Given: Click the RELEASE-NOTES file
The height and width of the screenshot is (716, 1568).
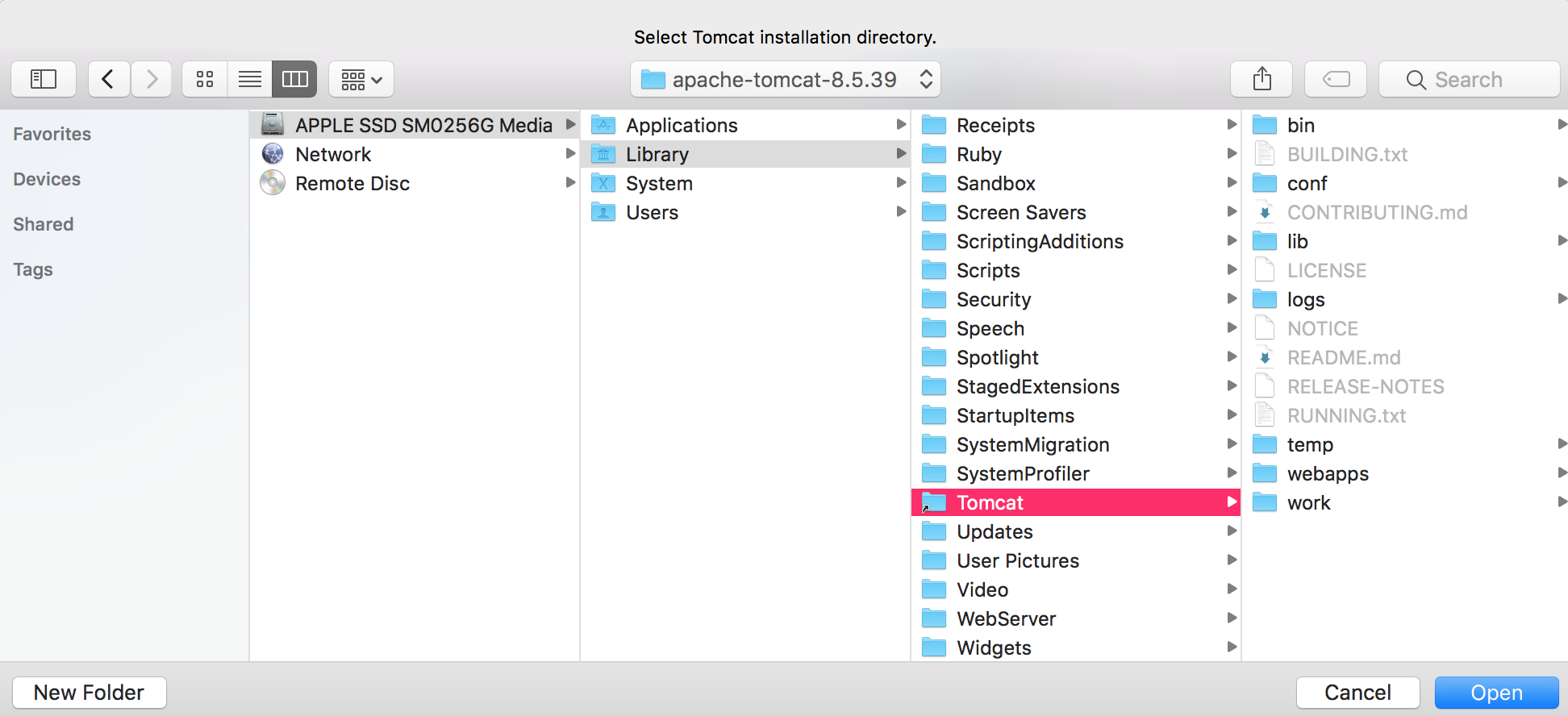Looking at the screenshot, I should pos(1405,386).
